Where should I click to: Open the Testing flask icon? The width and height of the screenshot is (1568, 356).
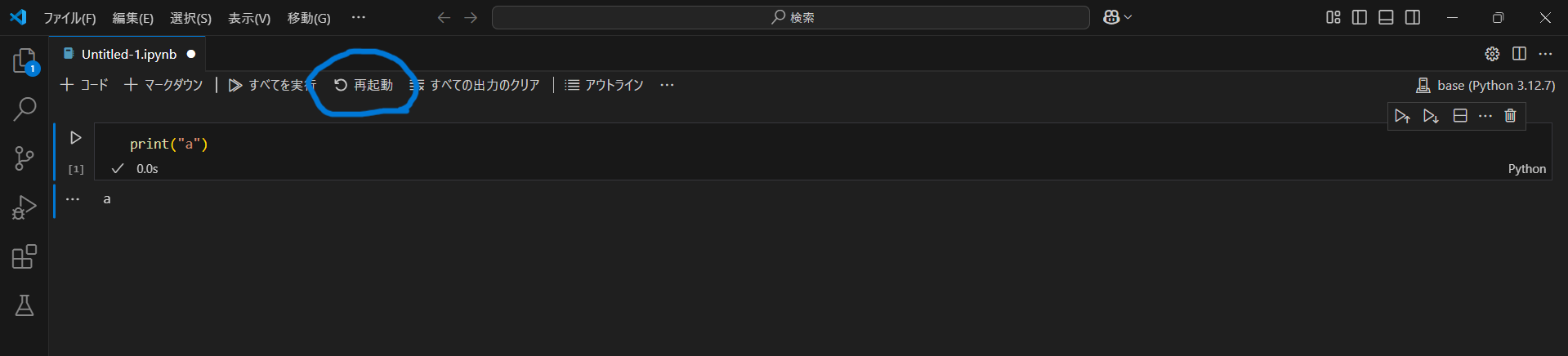click(25, 305)
